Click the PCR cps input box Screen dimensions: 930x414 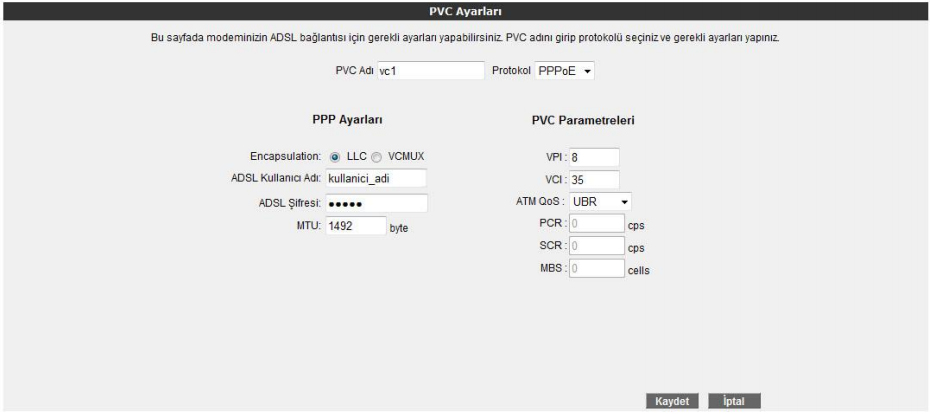[595, 224]
